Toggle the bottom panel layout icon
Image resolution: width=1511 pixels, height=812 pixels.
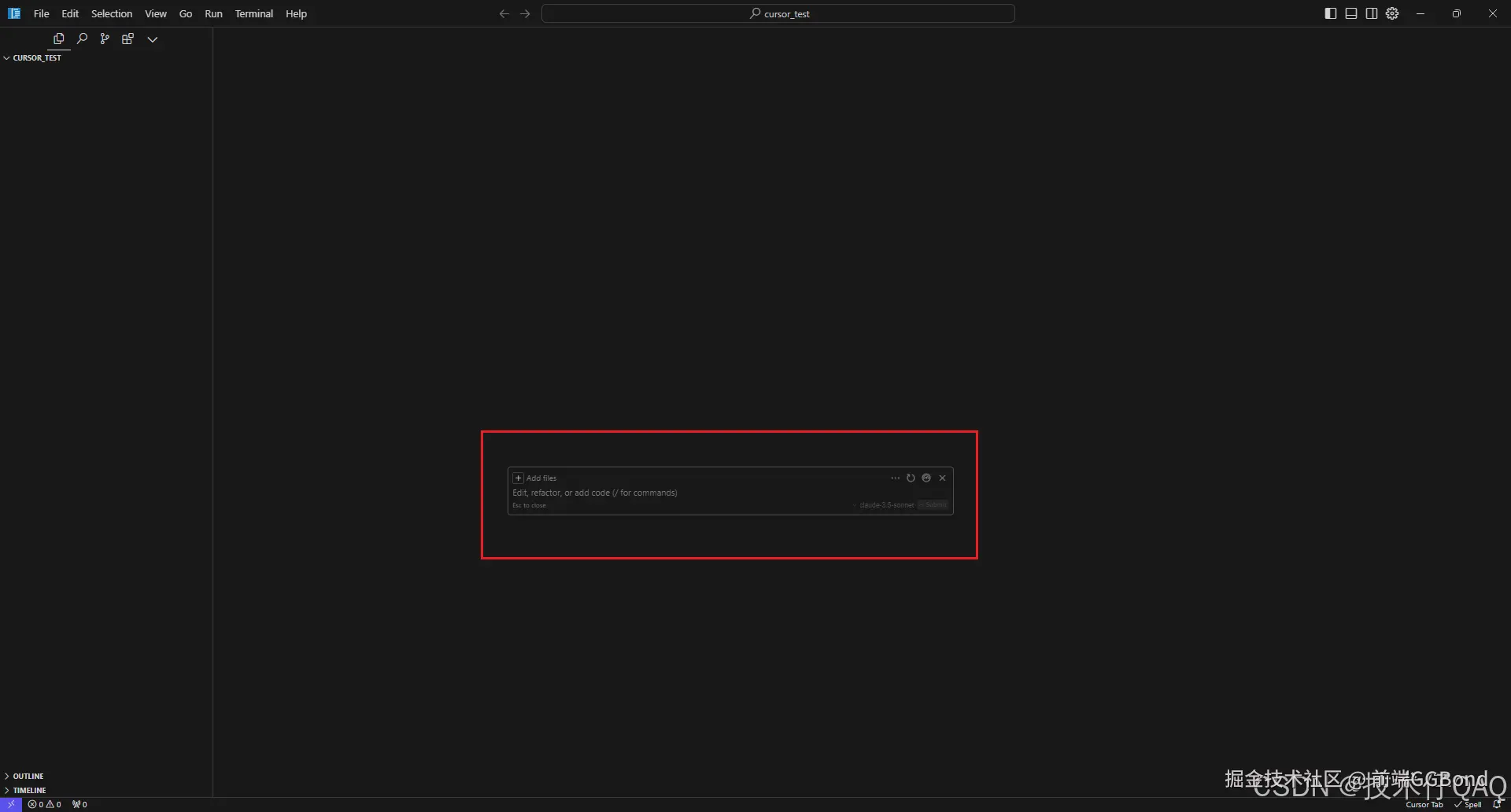[x=1351, y=13]
